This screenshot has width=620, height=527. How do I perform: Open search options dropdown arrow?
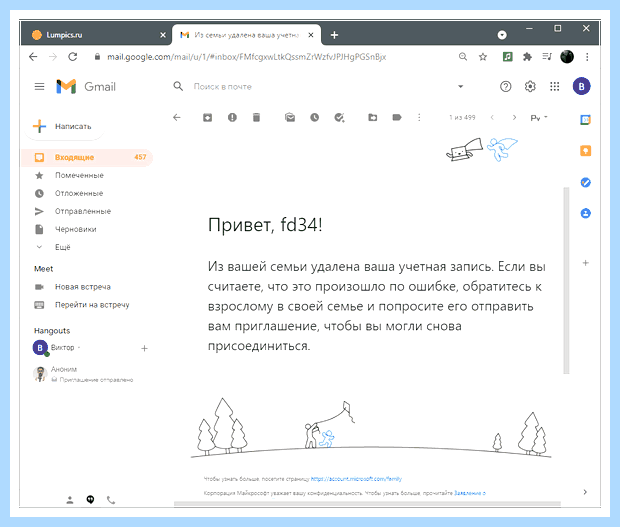(x=460, y=86)
